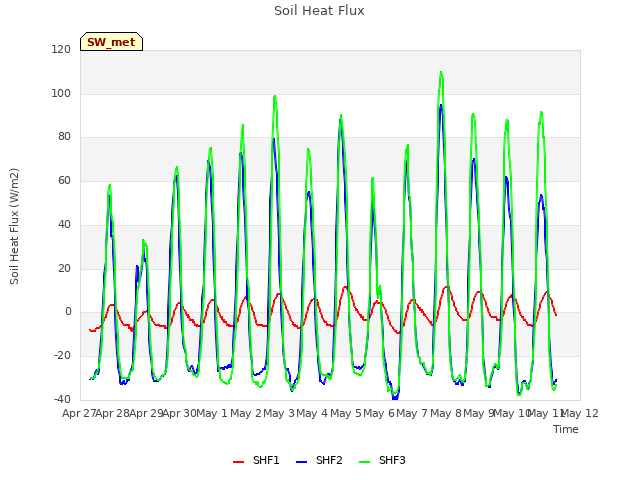Viewport: 640px width, 480px height.
Task: Click the Apr 28 x-axis label
Action: (113, 413)
